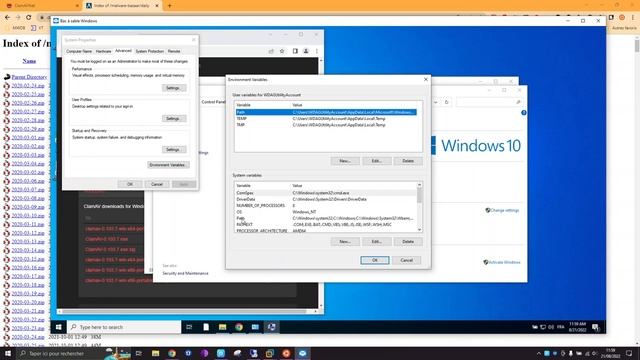Confirm Environment Variables with OK
Viewport: 640px width, 360px height.
click(x=375, y=260)
